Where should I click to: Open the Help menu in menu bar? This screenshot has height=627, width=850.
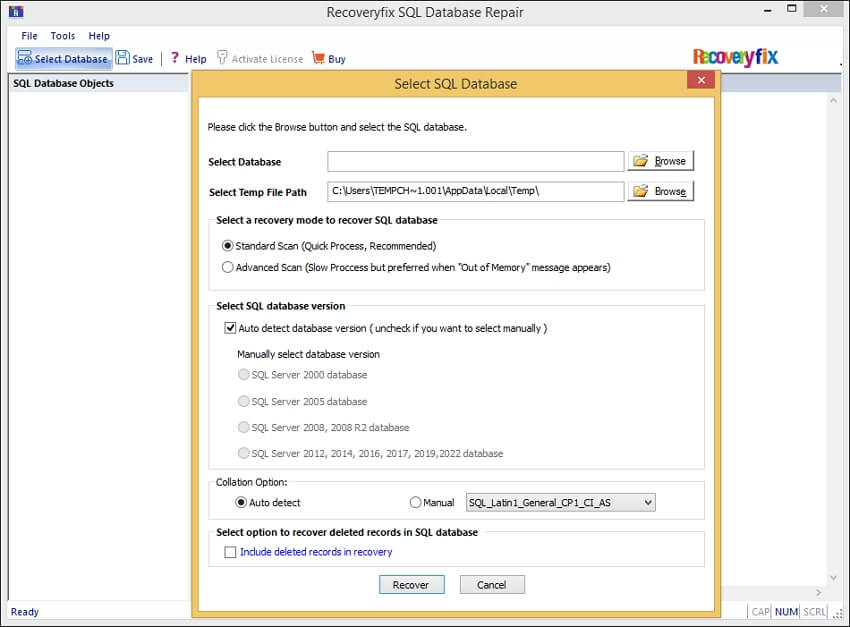pyautogui.click(x=99, y=36)
